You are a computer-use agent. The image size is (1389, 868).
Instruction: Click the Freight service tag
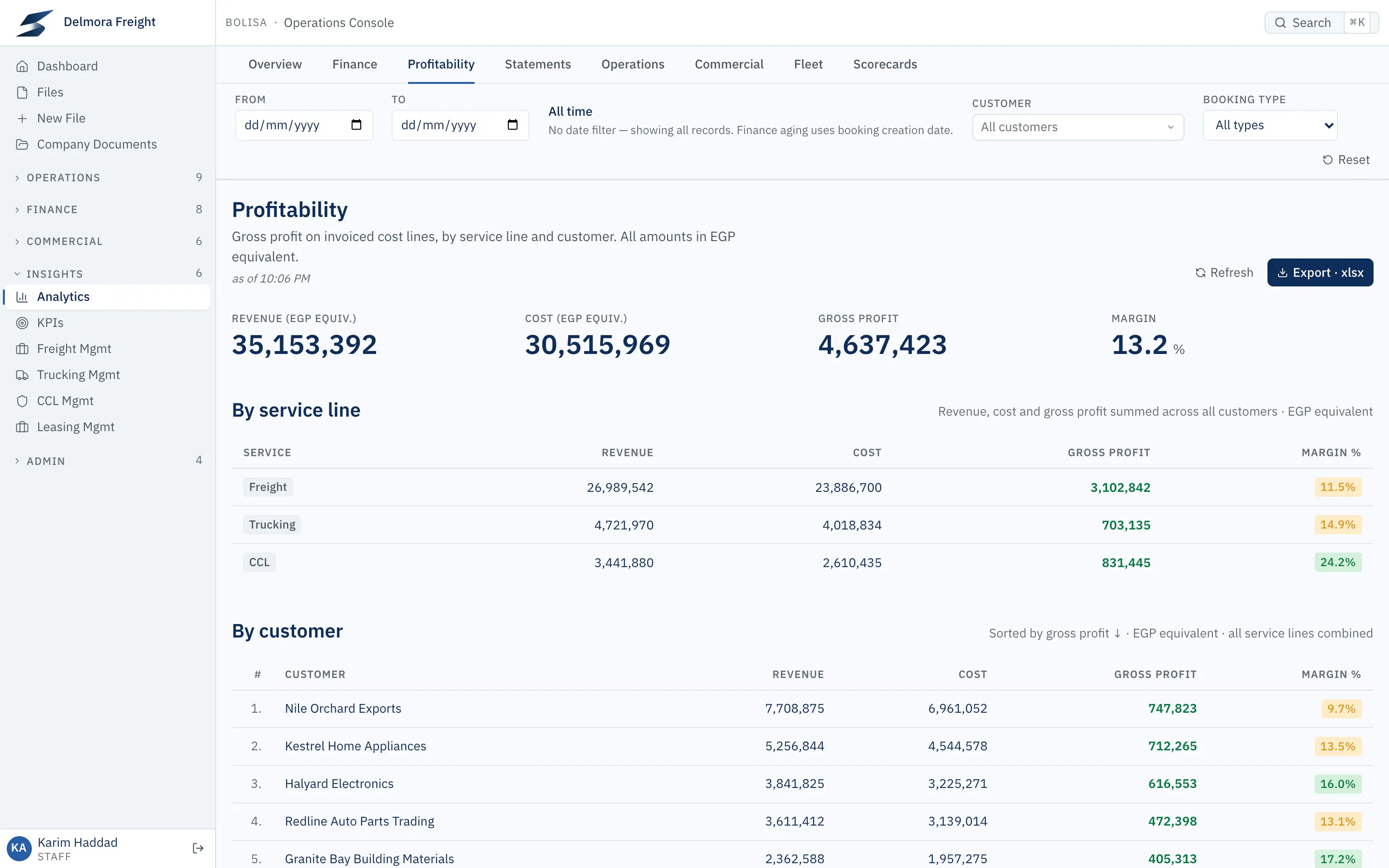click(x=268, y=487)
